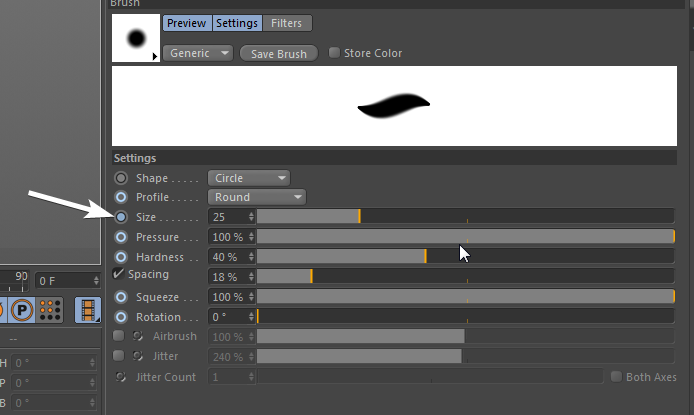Click the Pressure effector circle icon

point(121,237)
